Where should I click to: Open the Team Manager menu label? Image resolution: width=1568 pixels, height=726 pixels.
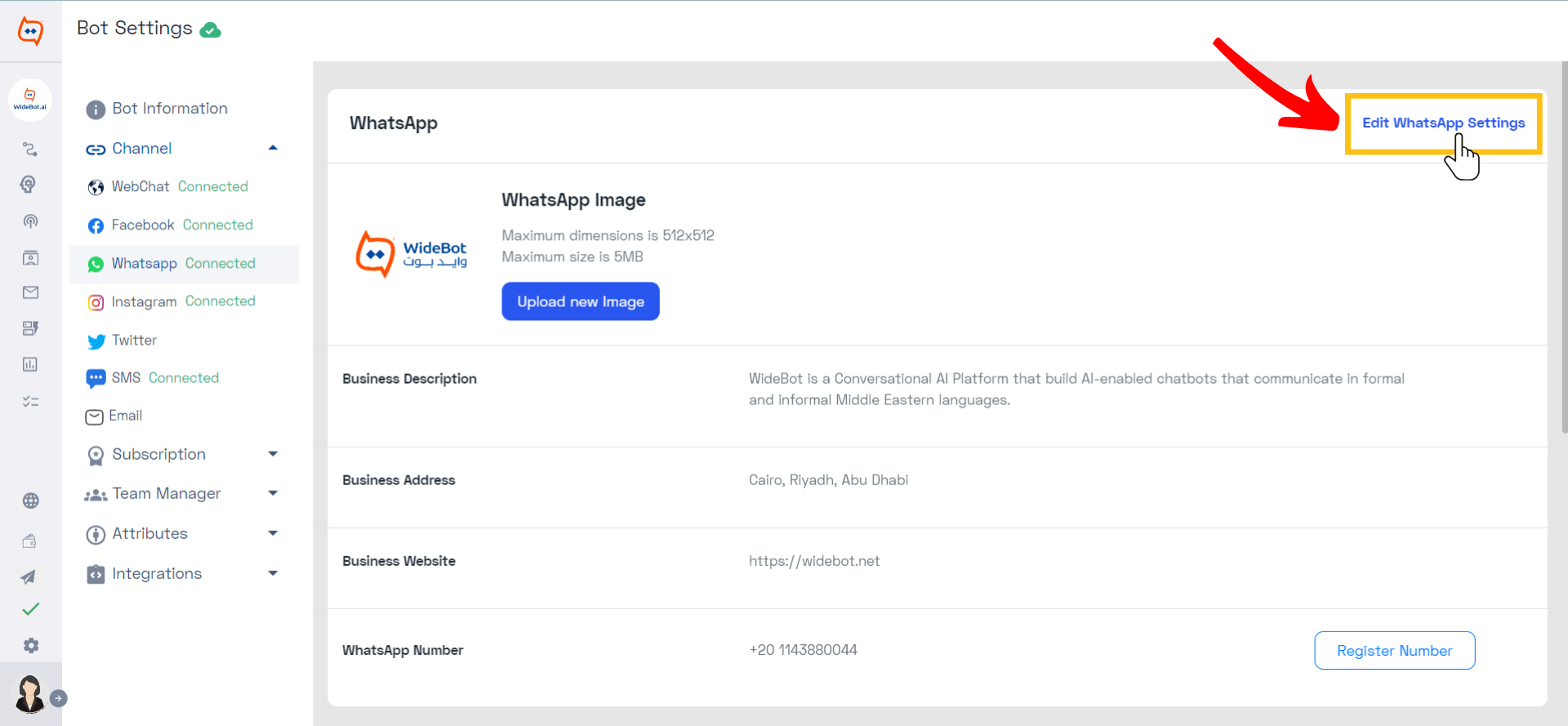(167, 493)
